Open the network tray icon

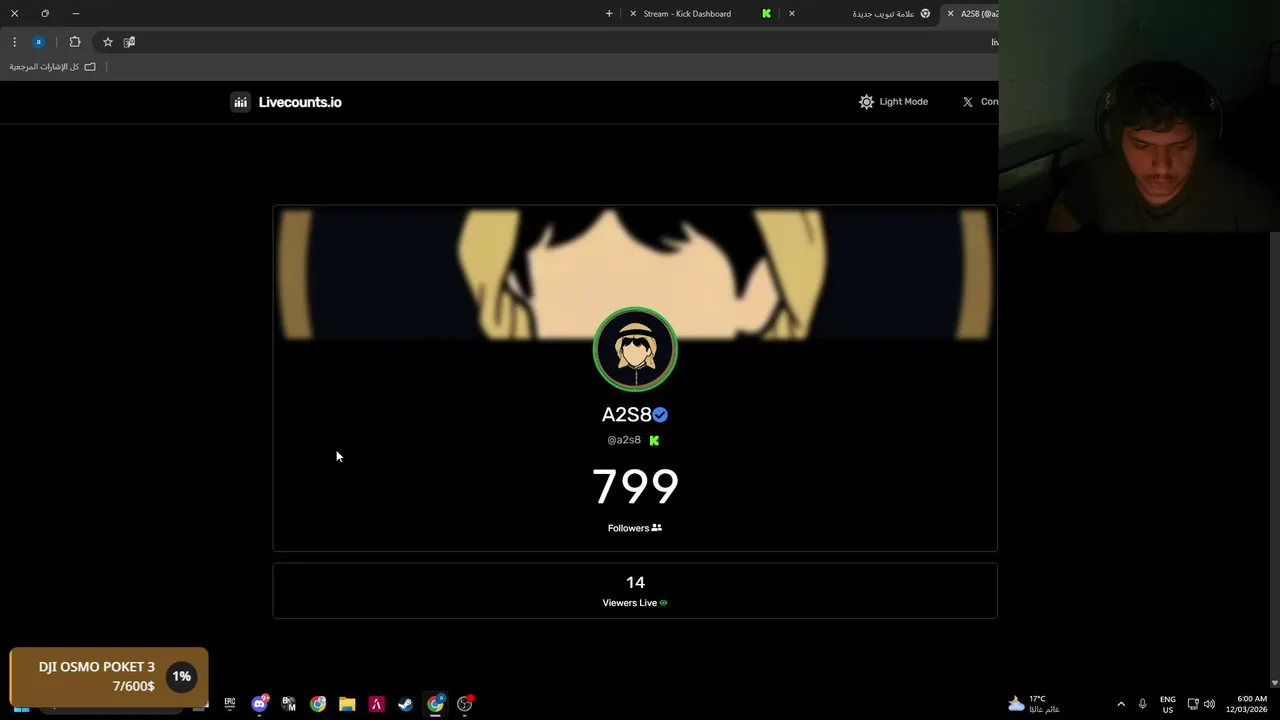[1193, 704]
